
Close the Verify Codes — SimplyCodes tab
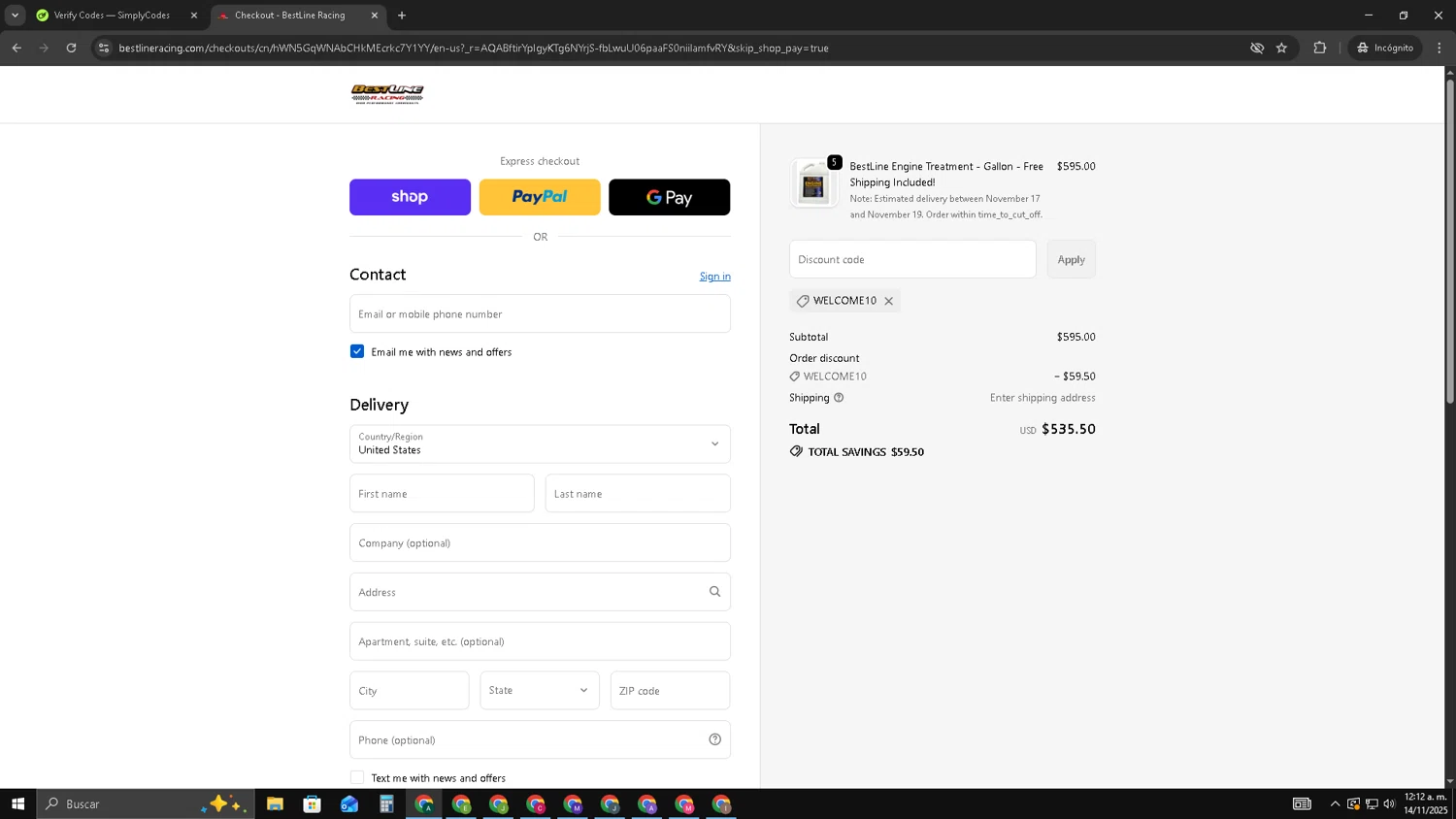click(x=193, y=16)
